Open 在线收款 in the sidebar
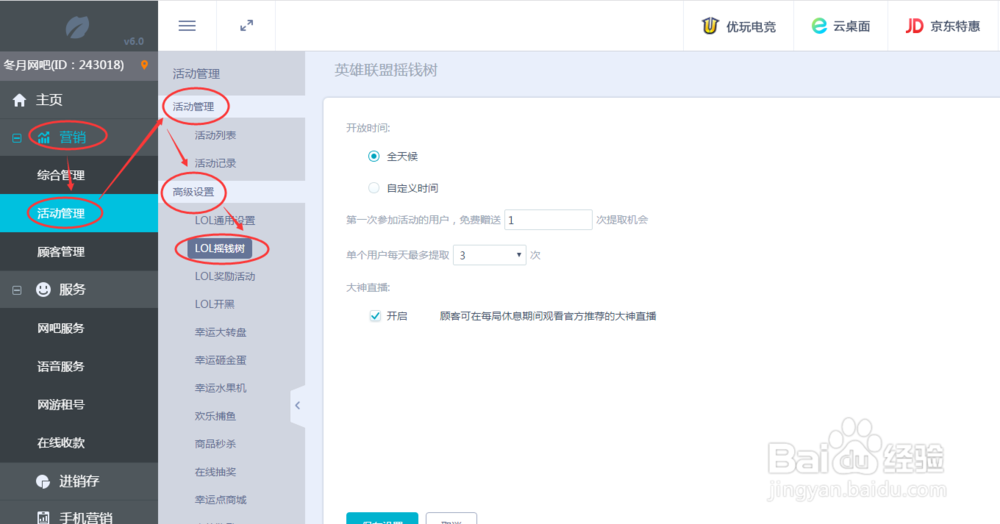 (61, 443)
